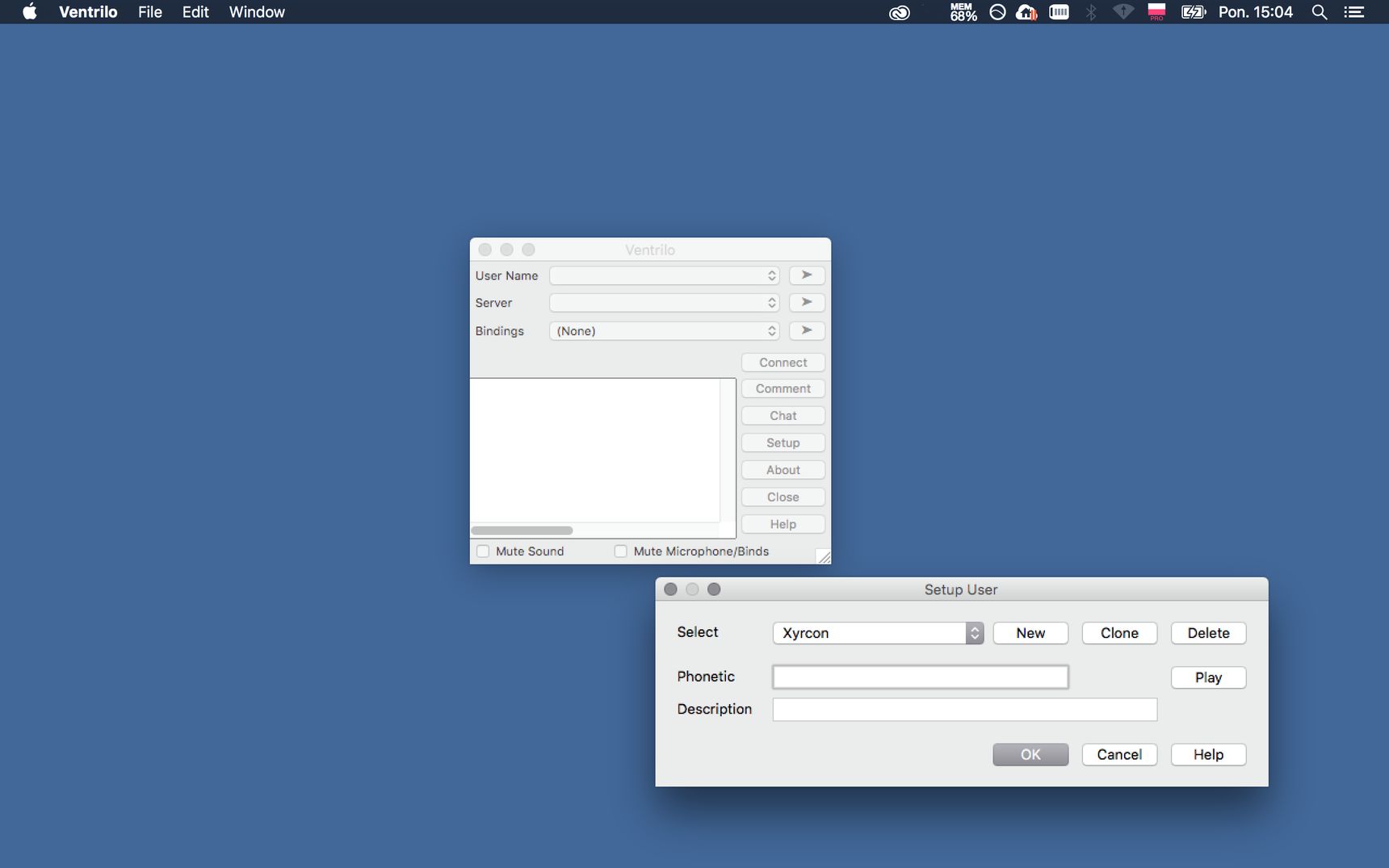This screenshot has height=868, width=1389.
Task: Open the User Name arrow button
Action: pyautogui.click(x=807, y=275)
